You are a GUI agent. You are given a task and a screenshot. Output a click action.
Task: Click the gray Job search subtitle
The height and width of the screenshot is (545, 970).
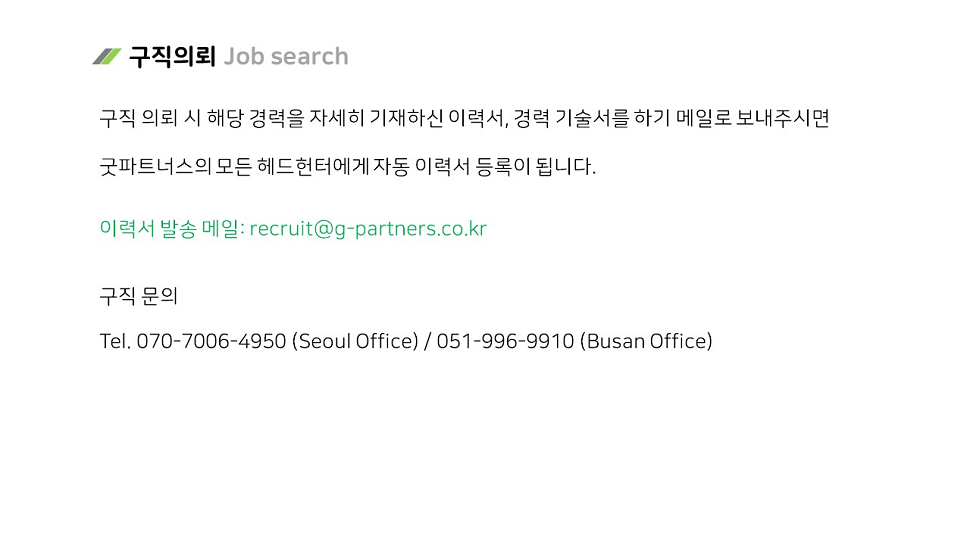coord(286,56)
